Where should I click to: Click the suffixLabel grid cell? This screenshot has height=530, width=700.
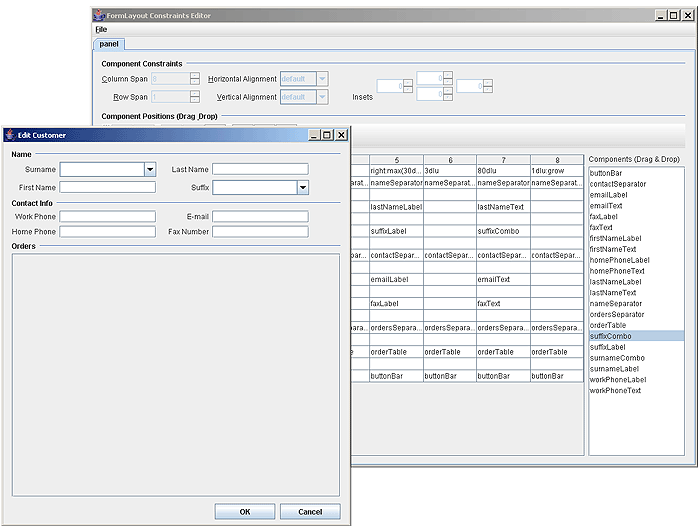(396, 231)
